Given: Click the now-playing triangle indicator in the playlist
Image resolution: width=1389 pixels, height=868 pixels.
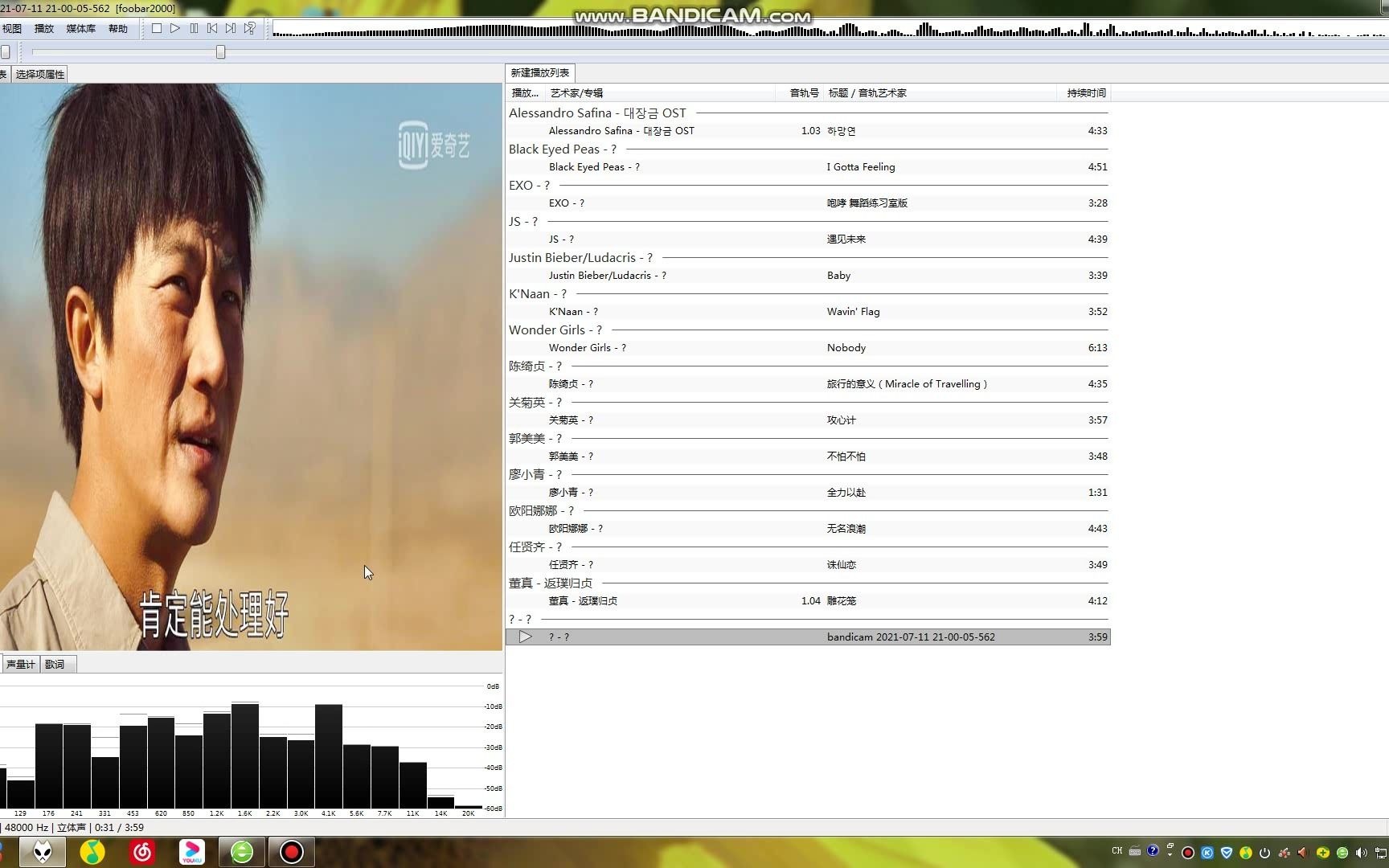Looking at the screenshot, I should (525, 637).
